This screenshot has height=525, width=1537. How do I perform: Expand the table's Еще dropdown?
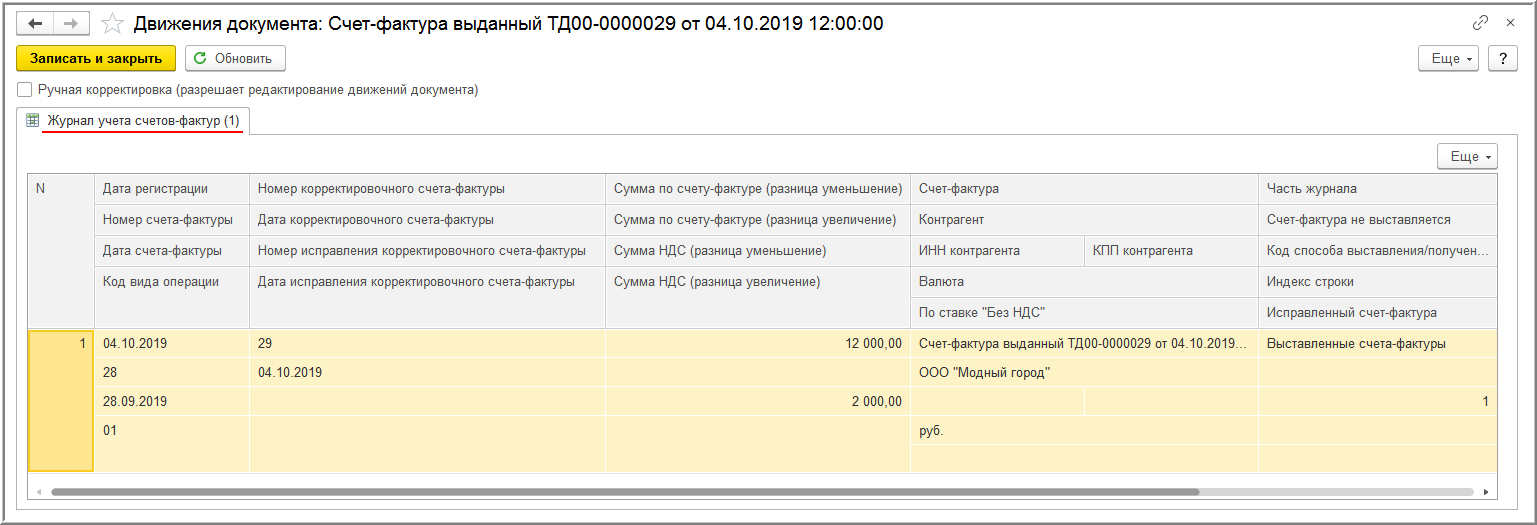click(1467, 157)
